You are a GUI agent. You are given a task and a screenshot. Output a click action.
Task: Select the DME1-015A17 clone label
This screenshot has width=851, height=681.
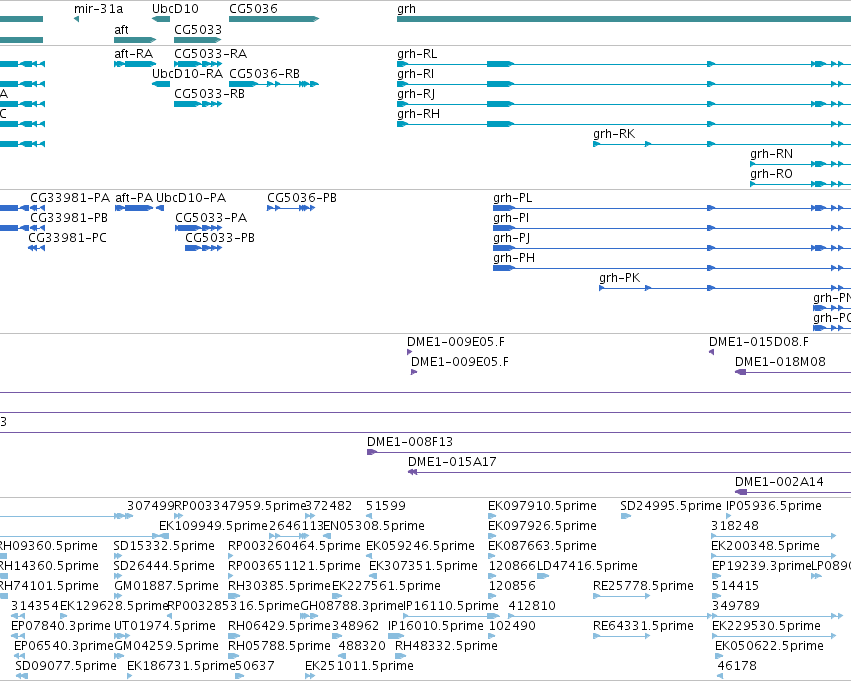[x=452, y=462]
